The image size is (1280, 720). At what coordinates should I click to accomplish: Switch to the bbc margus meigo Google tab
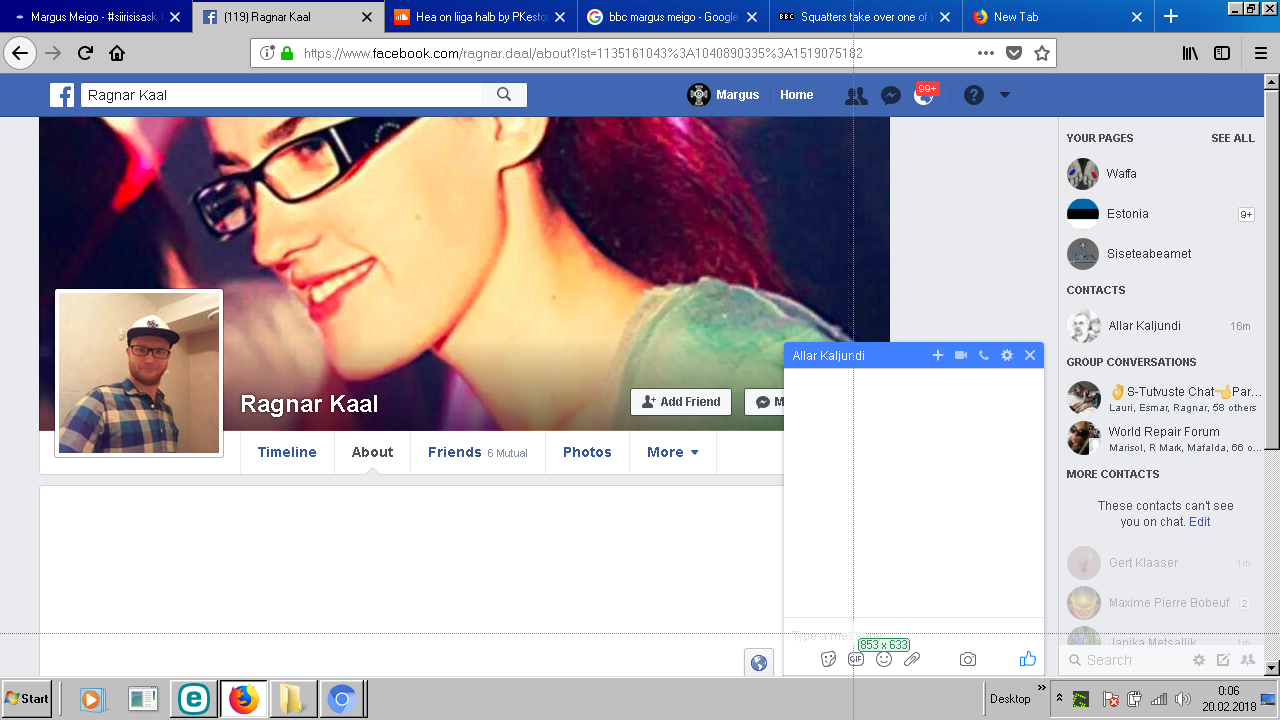click(672, 17)
